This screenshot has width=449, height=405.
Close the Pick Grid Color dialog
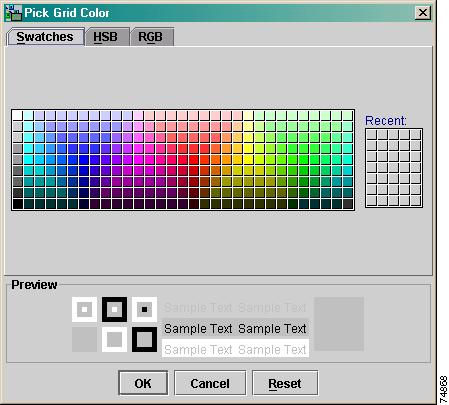[423, 13]
